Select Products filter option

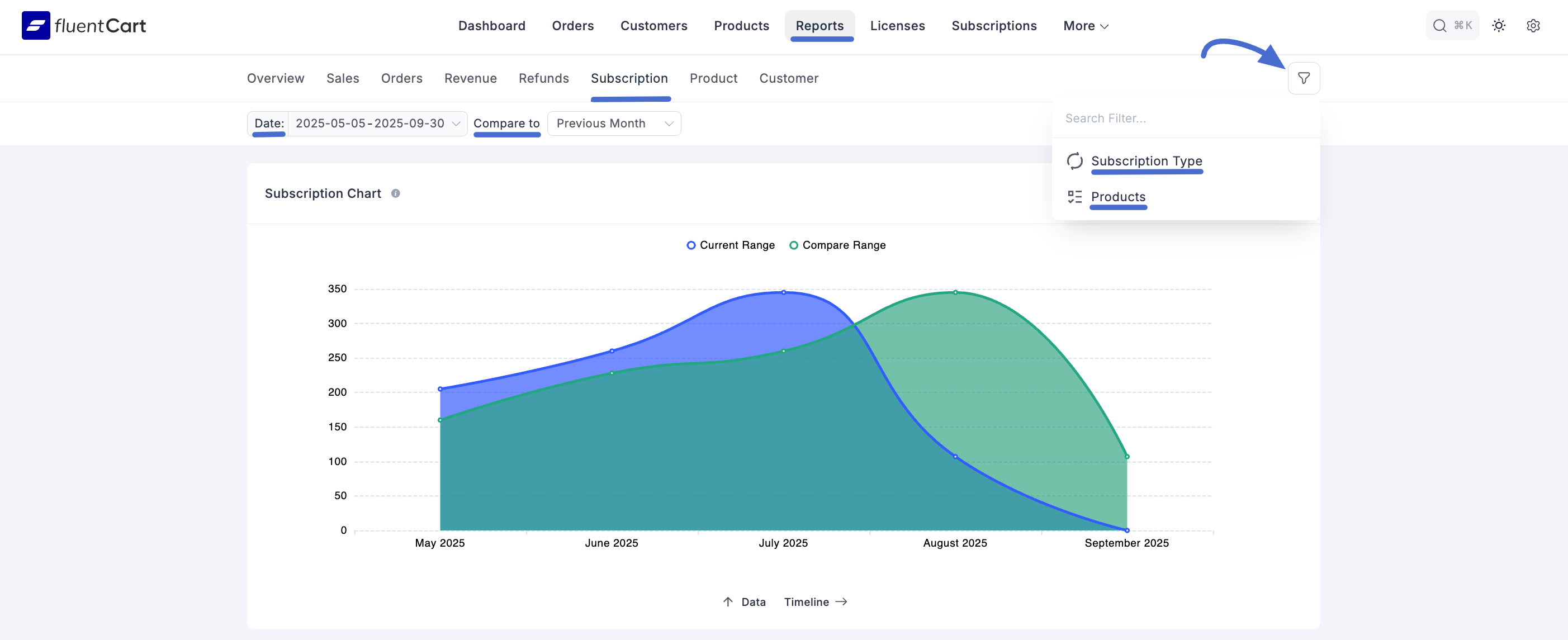(1117, 197)
